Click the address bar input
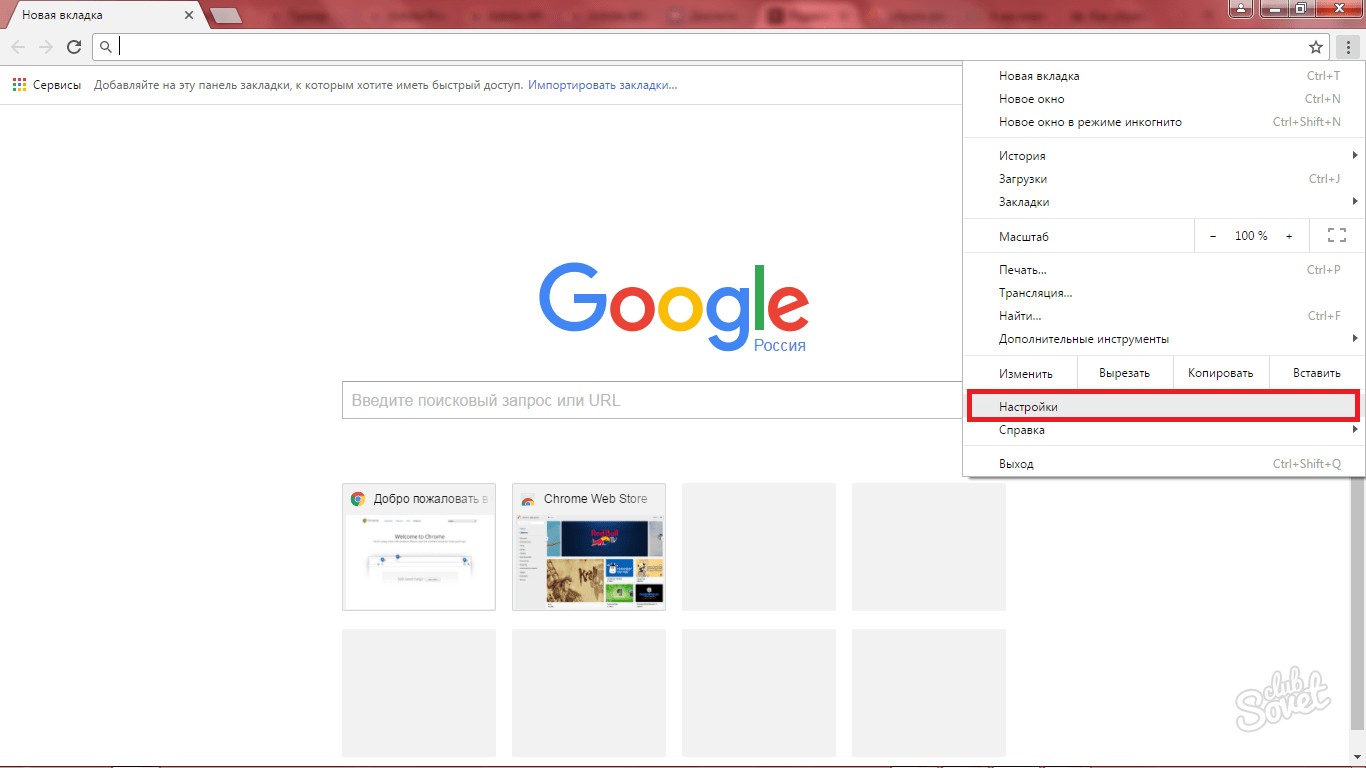The width and height of the screenshot is (1366, 768). [x=710, y=47]
